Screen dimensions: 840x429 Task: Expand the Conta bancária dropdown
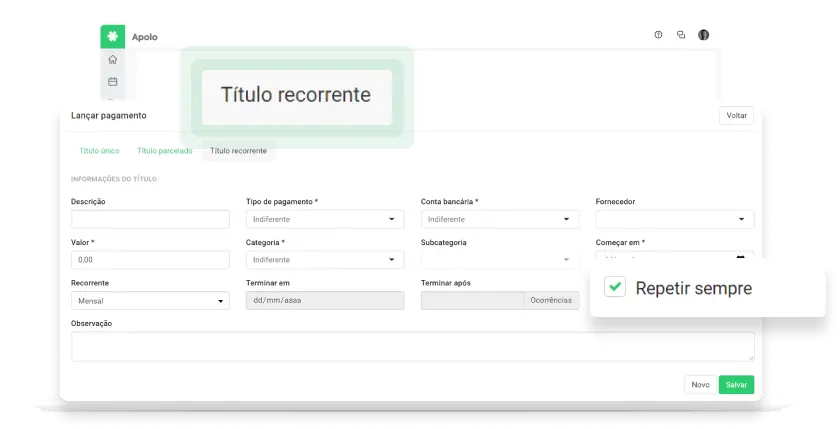(x=499, y=219)
